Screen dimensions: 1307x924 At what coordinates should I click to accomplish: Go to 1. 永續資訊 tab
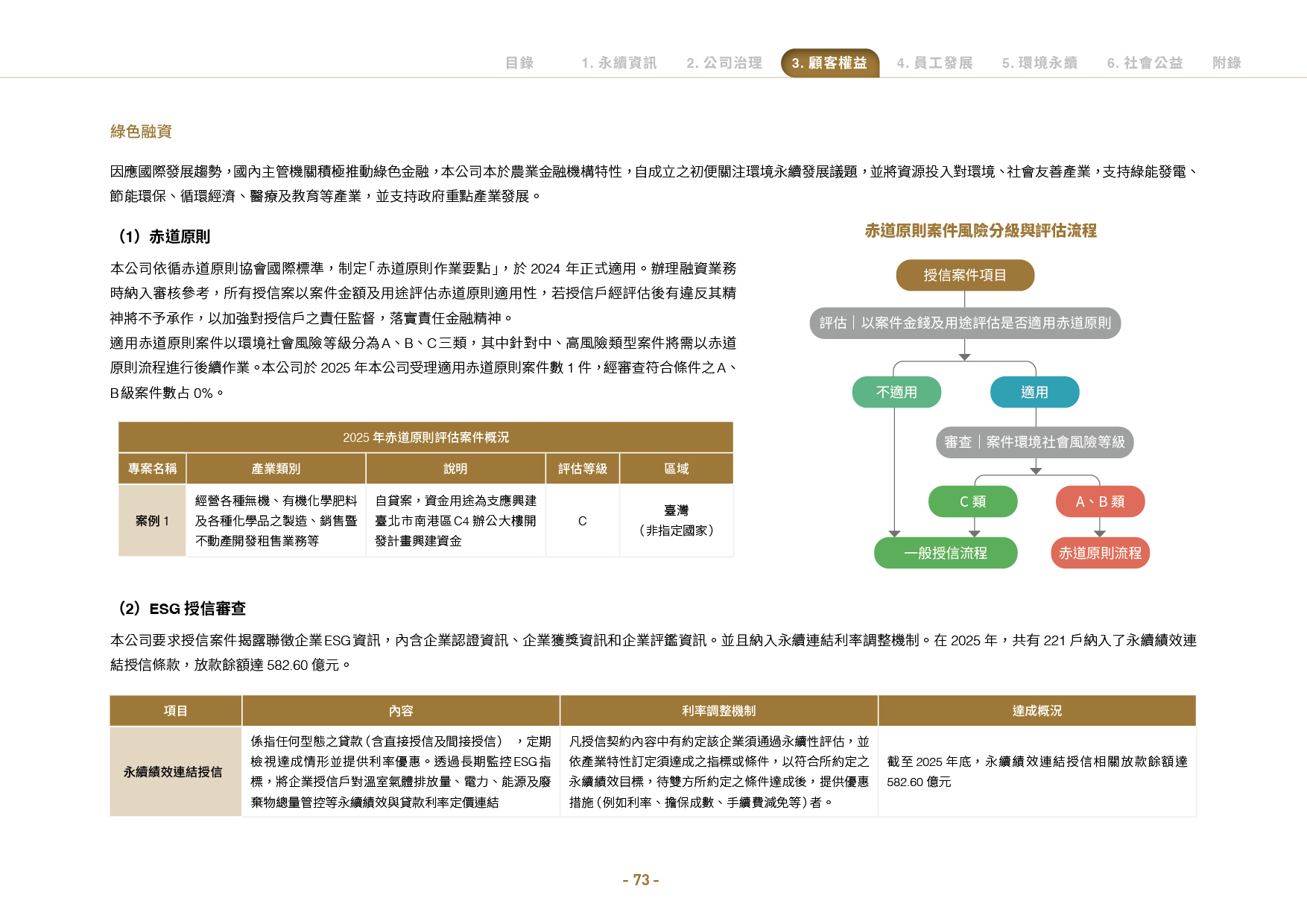[x=618, y=63]
